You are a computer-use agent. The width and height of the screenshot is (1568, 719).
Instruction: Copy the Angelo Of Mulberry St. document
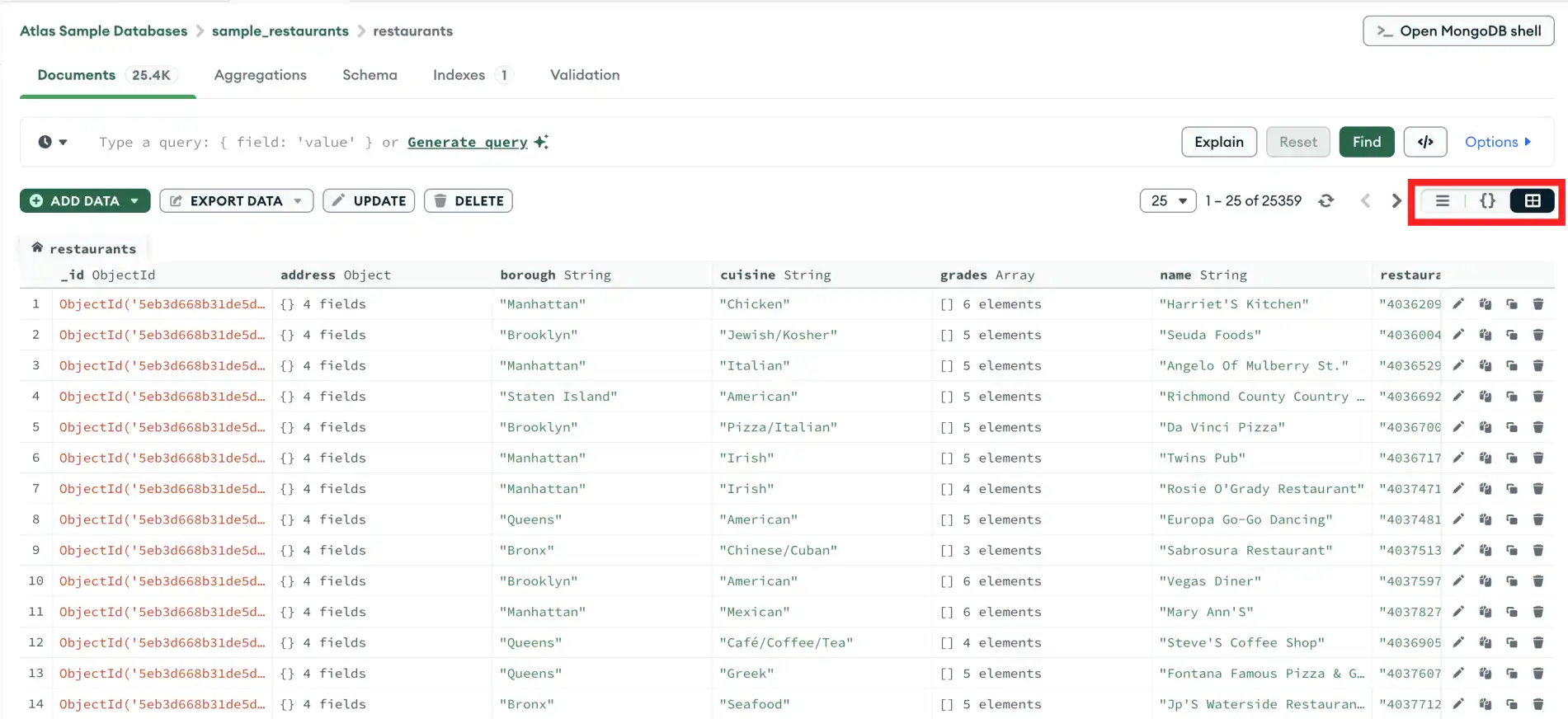(x=1486, y=366)
